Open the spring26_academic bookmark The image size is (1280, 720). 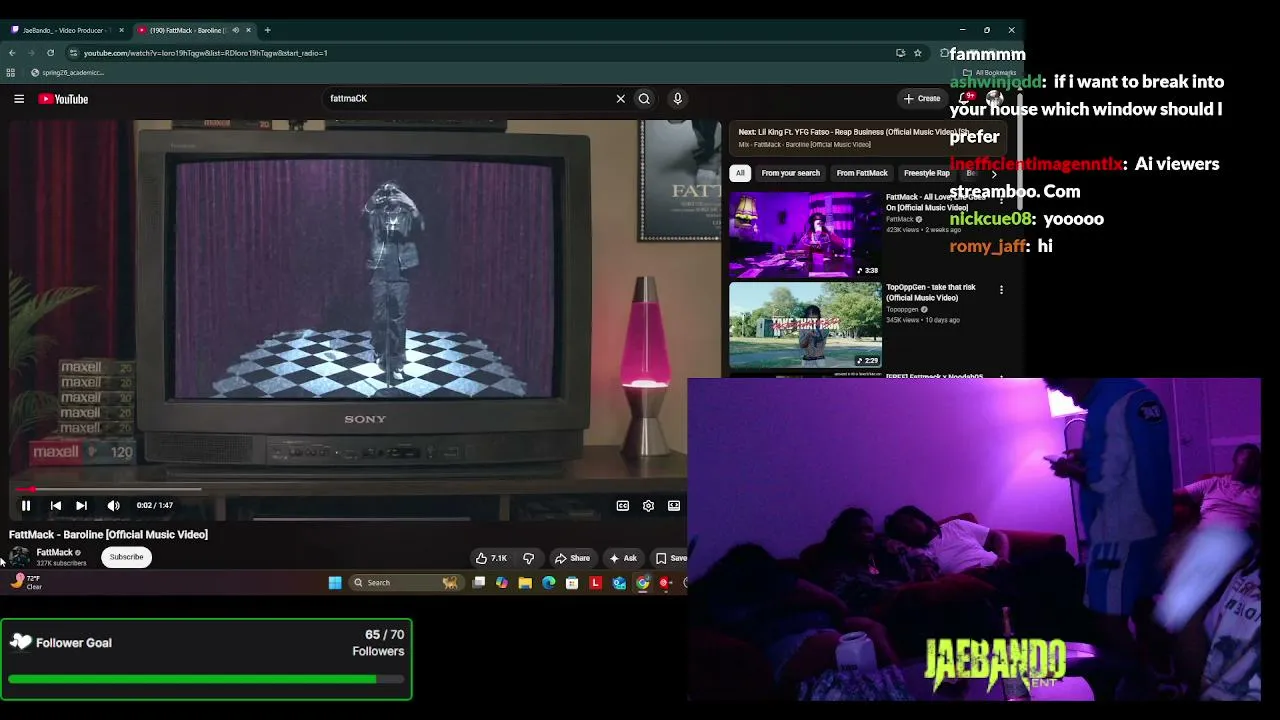pos(67,72)
